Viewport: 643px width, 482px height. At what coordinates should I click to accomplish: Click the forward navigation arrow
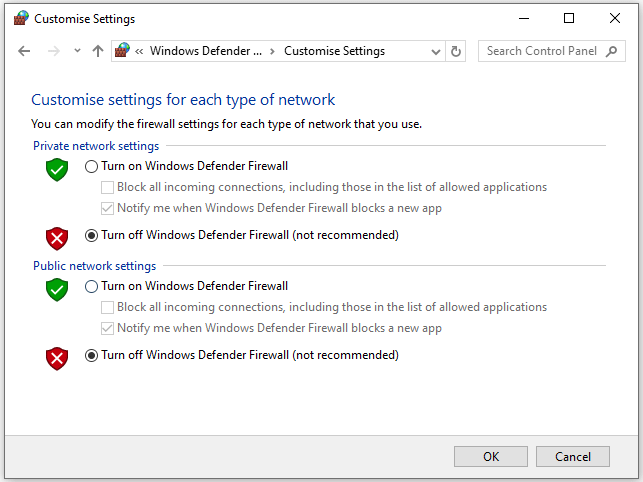tap(54, 51)
